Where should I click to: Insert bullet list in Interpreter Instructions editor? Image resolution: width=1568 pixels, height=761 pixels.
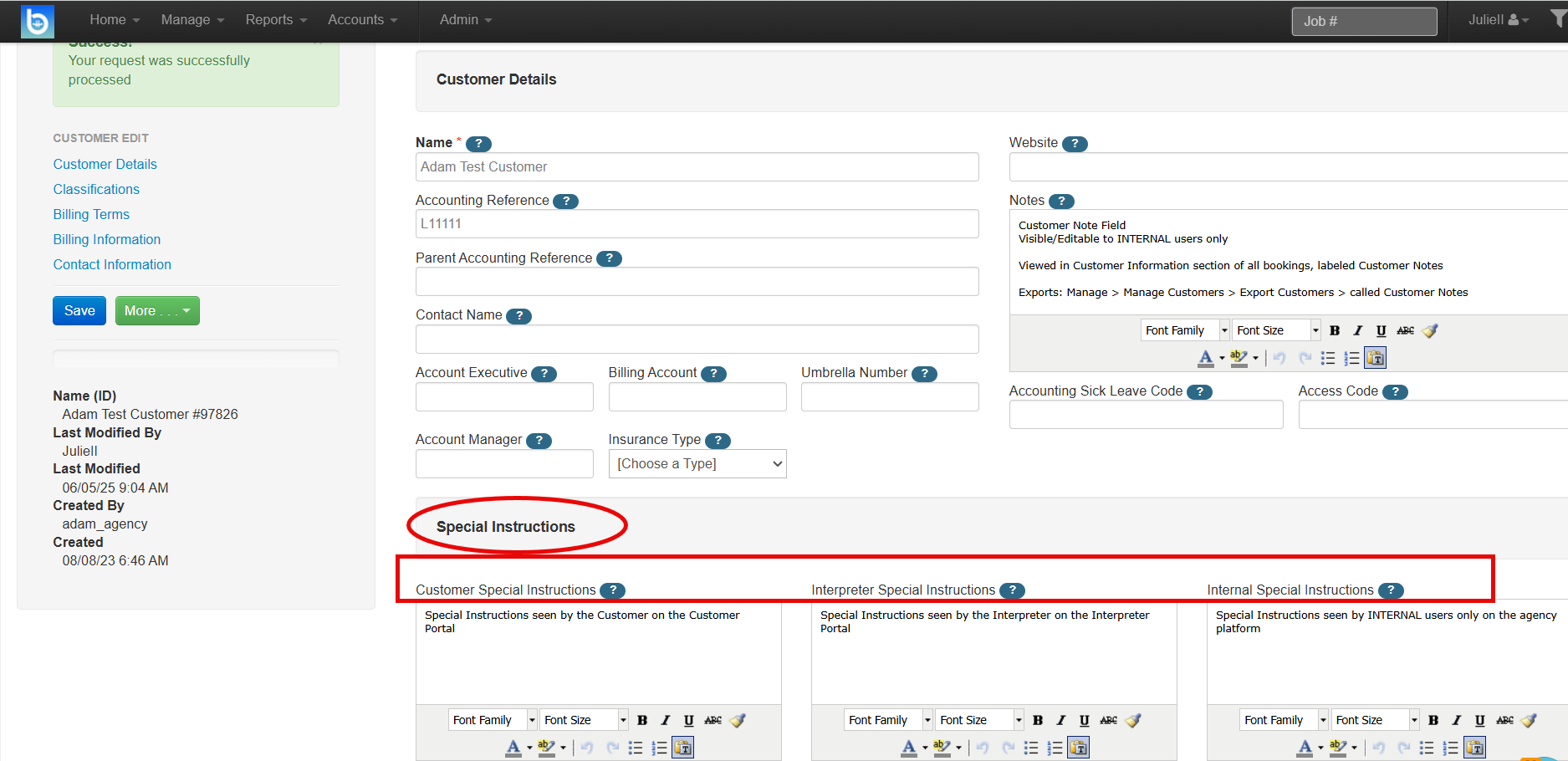1031,748
